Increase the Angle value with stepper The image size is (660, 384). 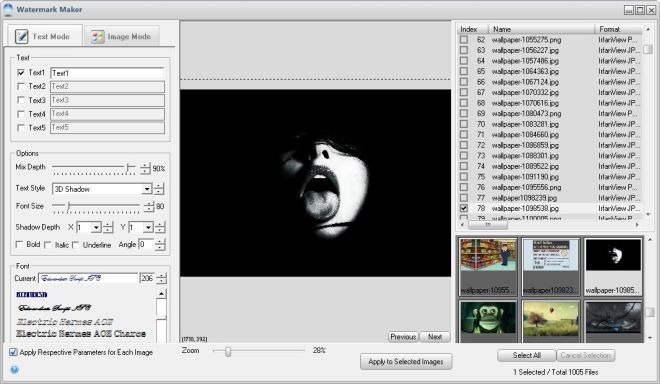[160, 242]
